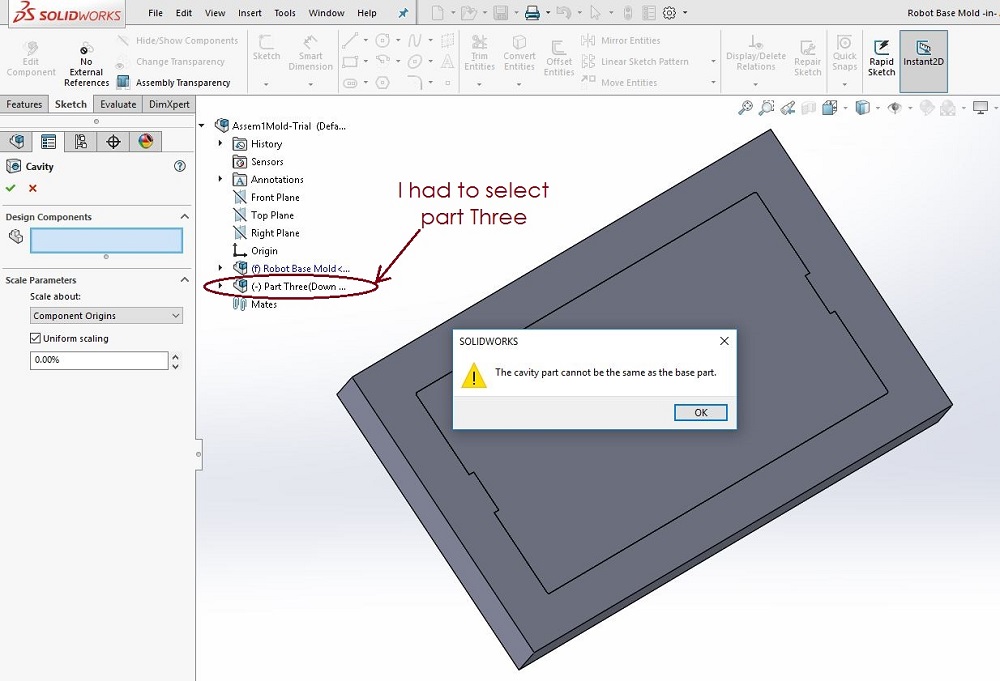Open the View Orientation cube icon
Viewport: 1000px width, 681px height.
point(830,108)
